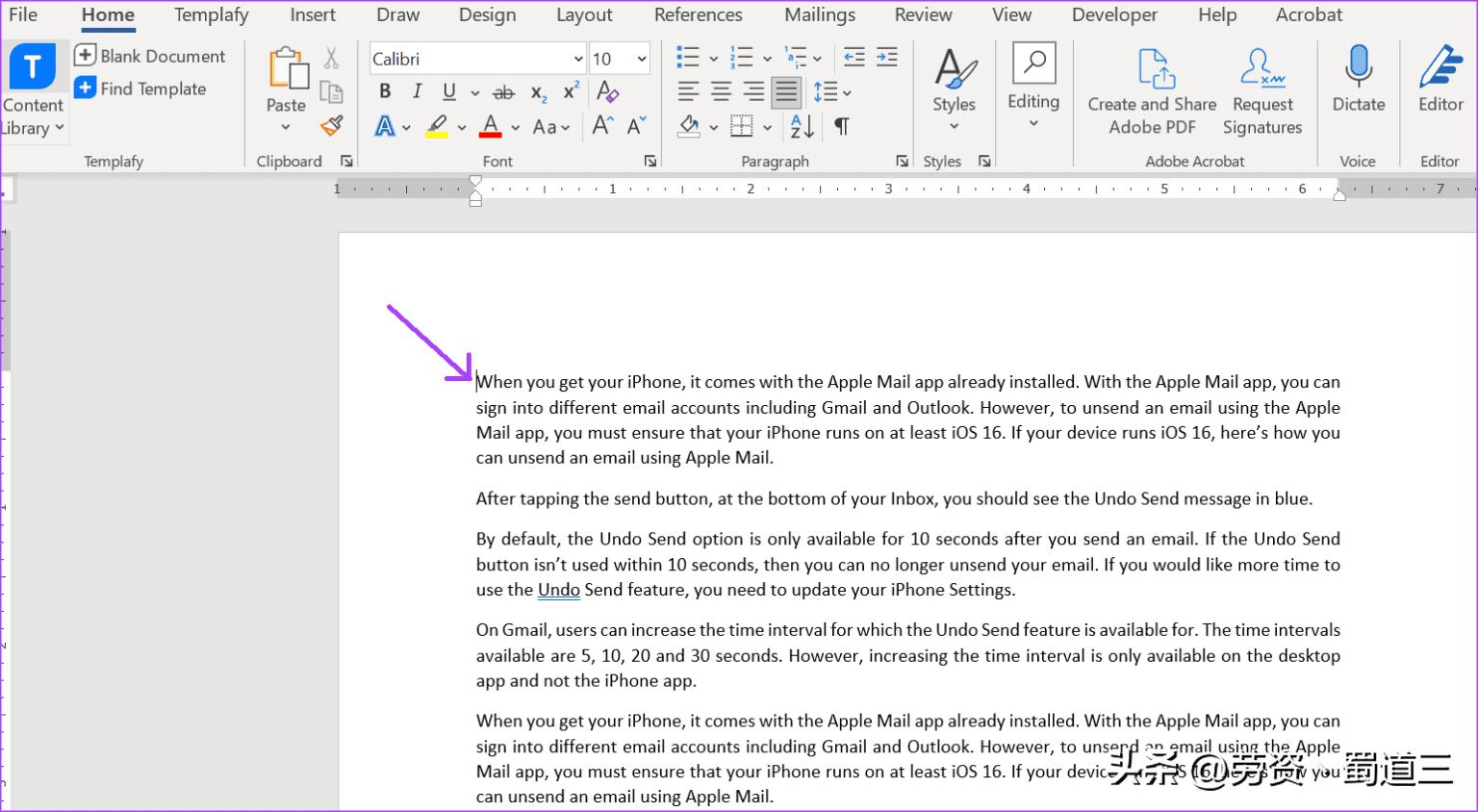The width and height of the screenshot is (1478, 812).
Task: Open the Mailings ribbon tab
Action: 819,14
